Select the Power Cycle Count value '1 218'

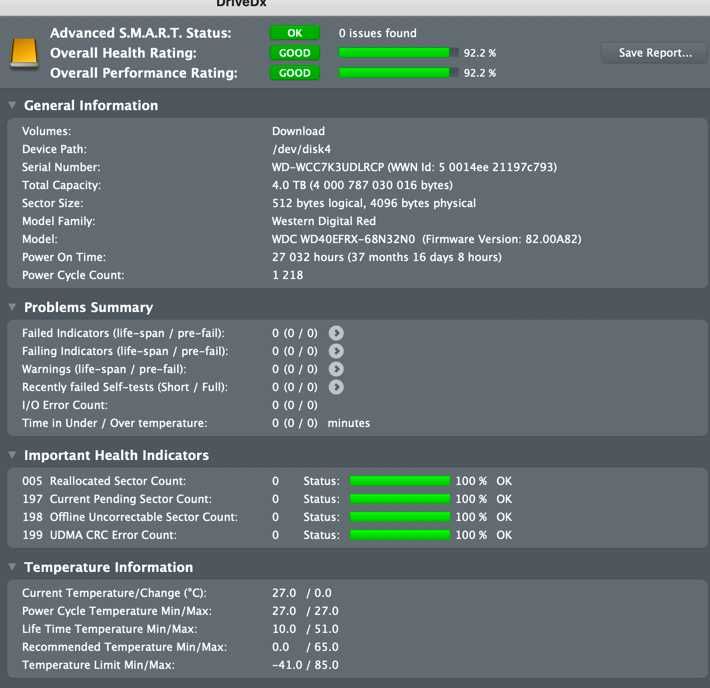[288, 275]
